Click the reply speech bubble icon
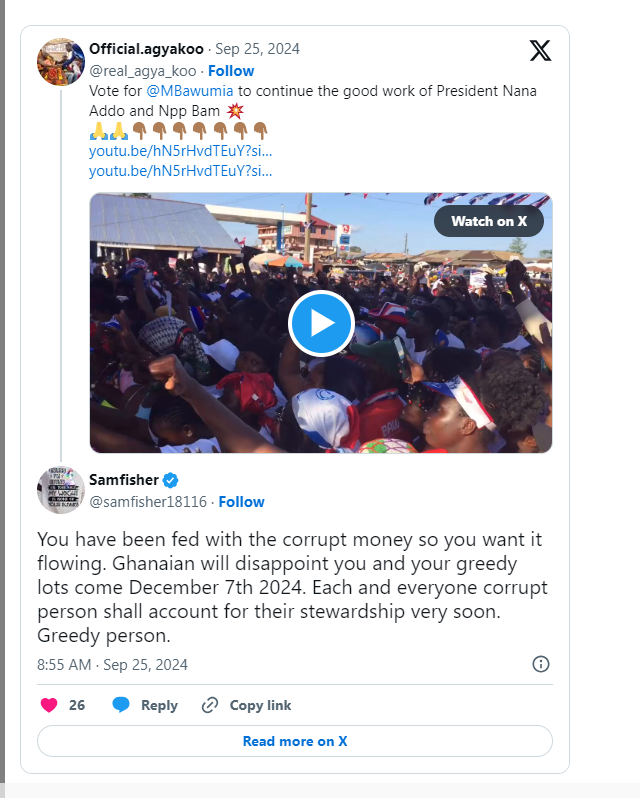The image size is (640, 798). [121, 705]
